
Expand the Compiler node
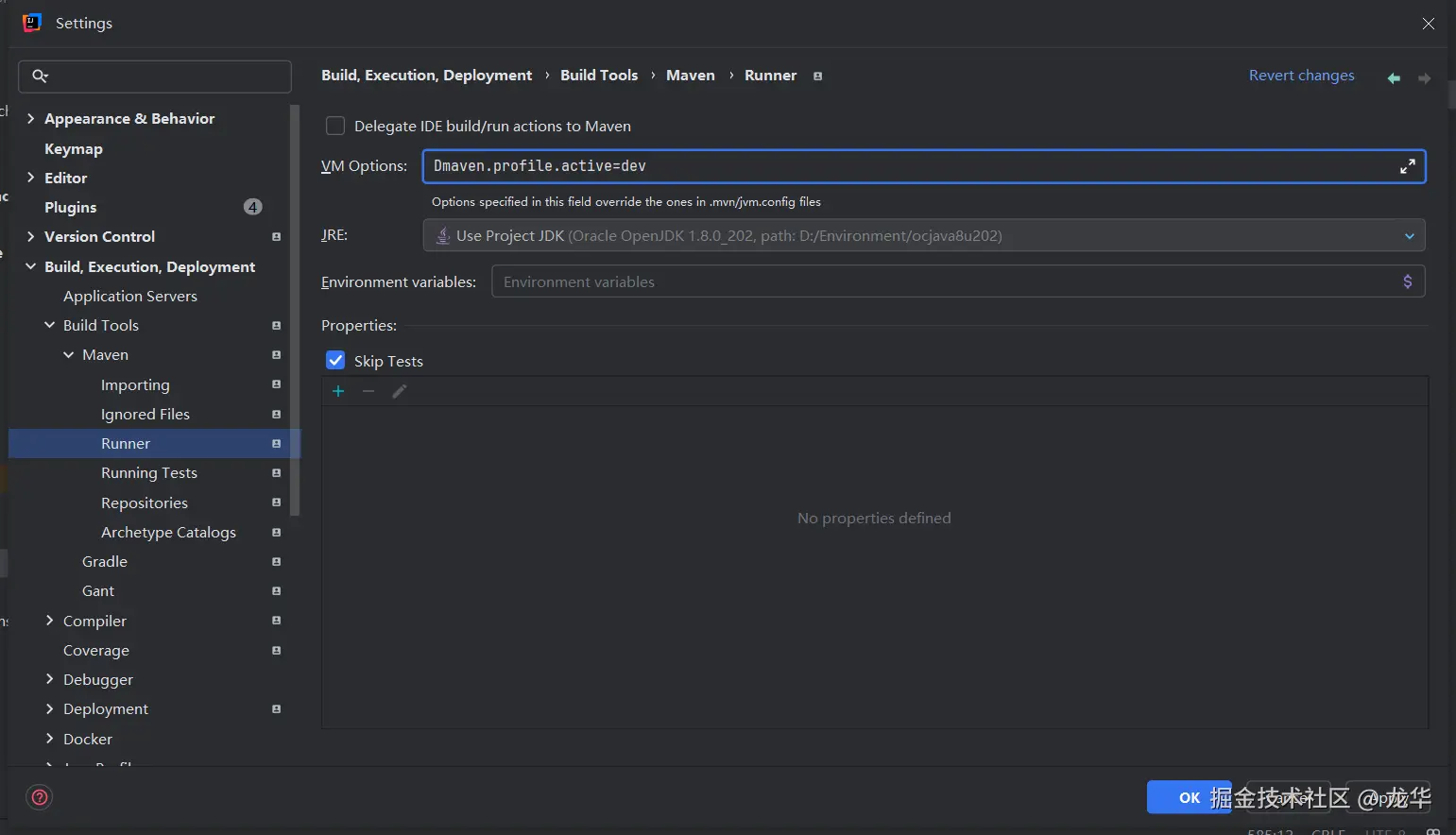pyautogui.click(x=50, y=621)
